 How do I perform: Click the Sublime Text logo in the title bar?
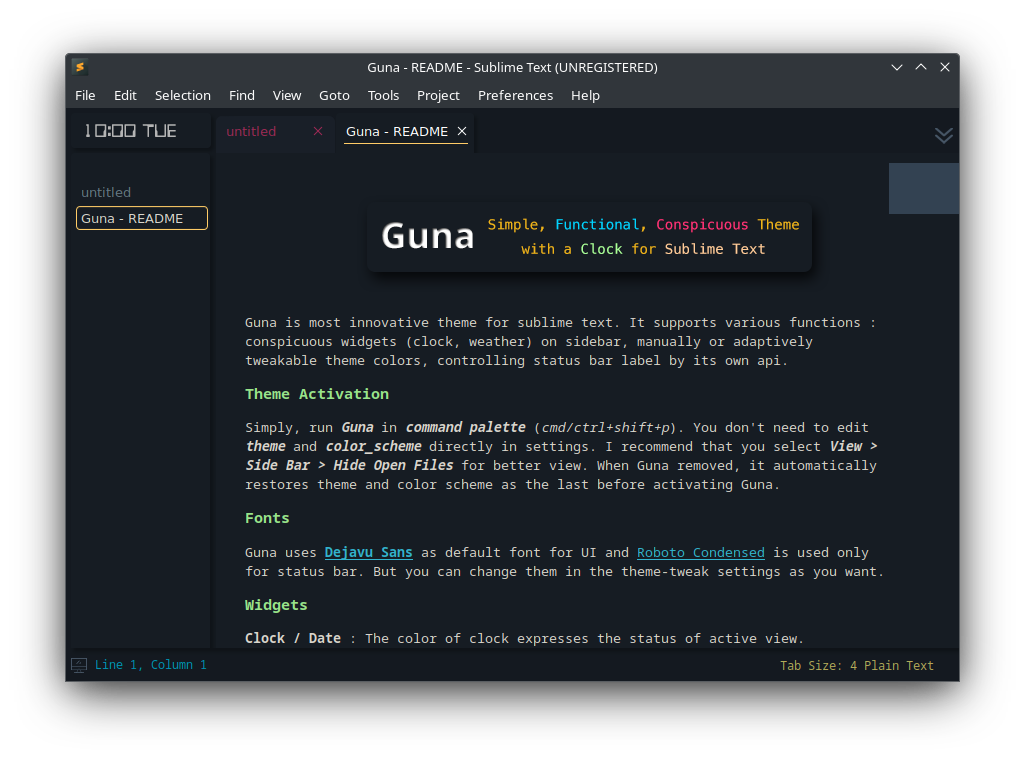(79, 67)
